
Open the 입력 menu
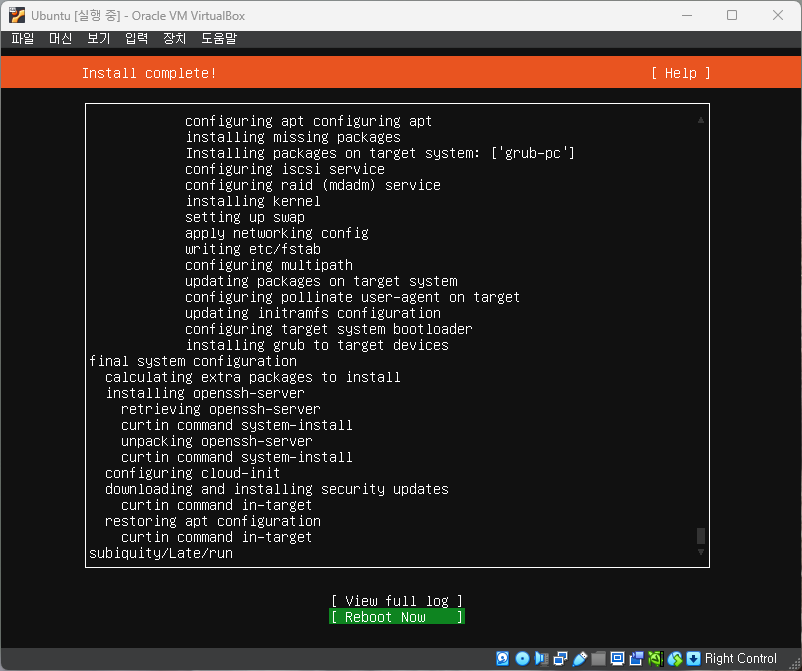(x=137, y=38)
